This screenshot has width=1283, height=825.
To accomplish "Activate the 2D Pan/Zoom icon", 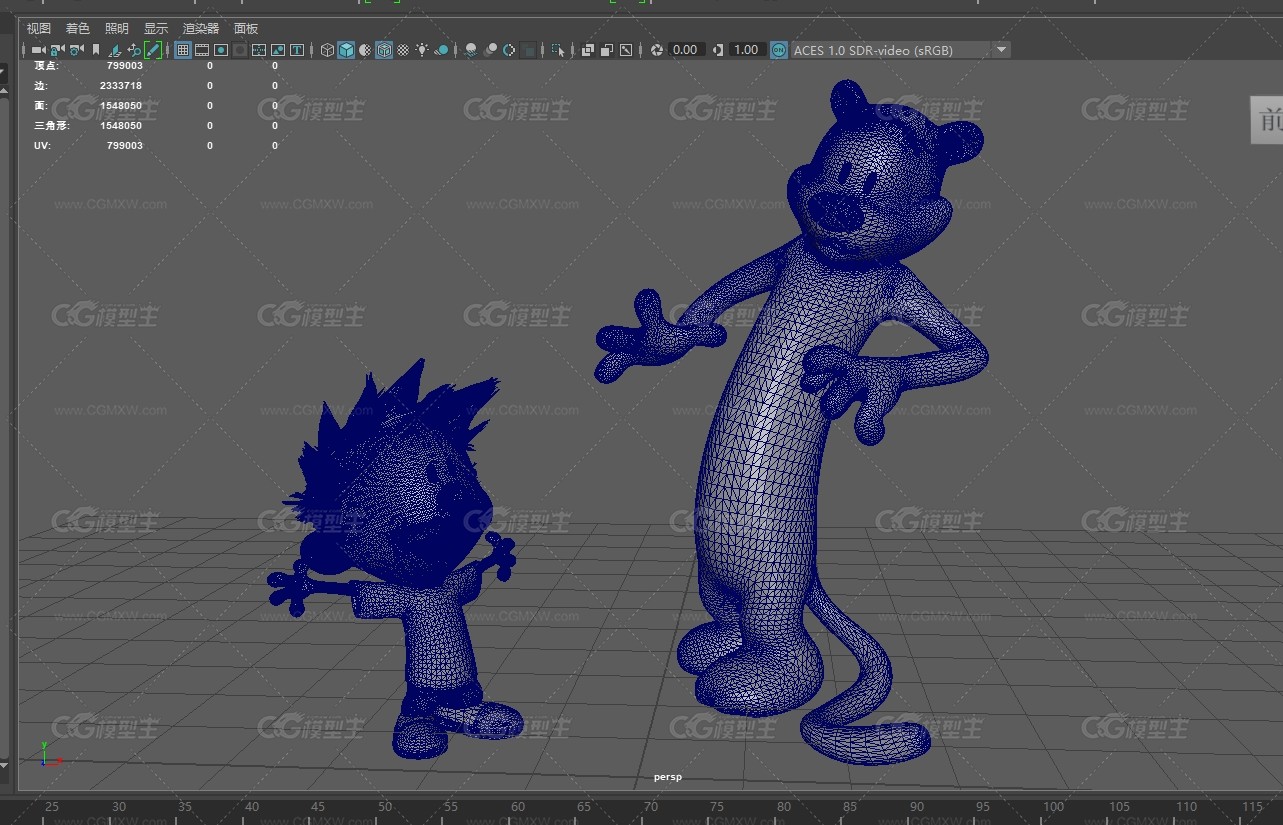I will click(x=134, y=50).
